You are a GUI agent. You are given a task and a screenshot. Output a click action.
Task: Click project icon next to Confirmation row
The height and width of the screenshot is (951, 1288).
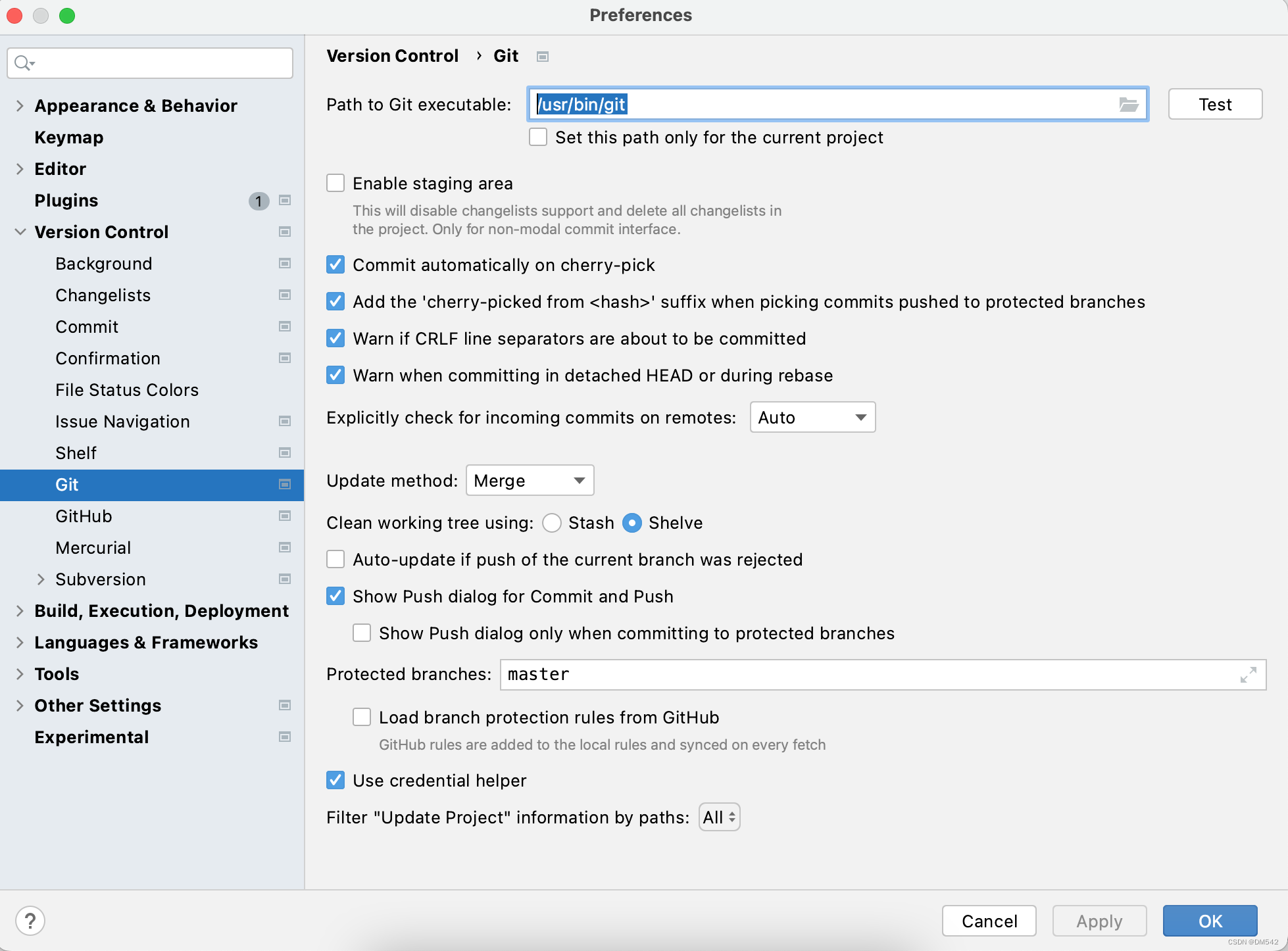pyautogui.click(x=285, y=358)
